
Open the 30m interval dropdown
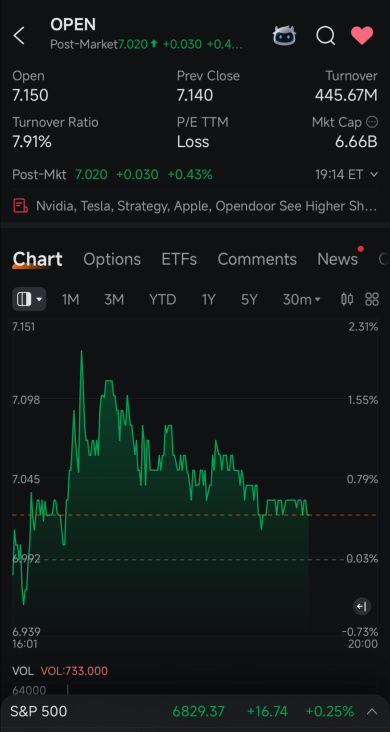coord(302,300)
